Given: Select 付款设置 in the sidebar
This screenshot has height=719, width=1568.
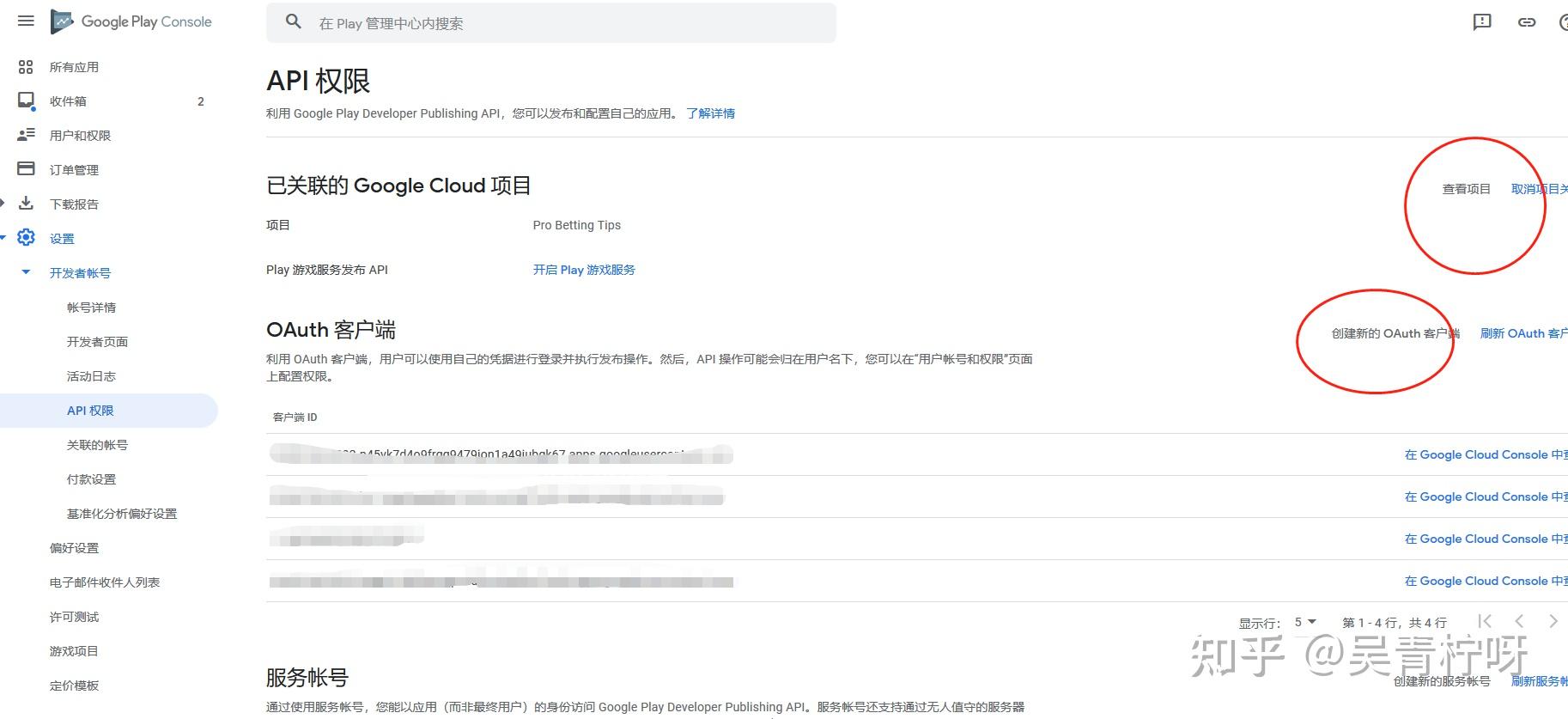Looking at the screenshot, I should [91, 479].
